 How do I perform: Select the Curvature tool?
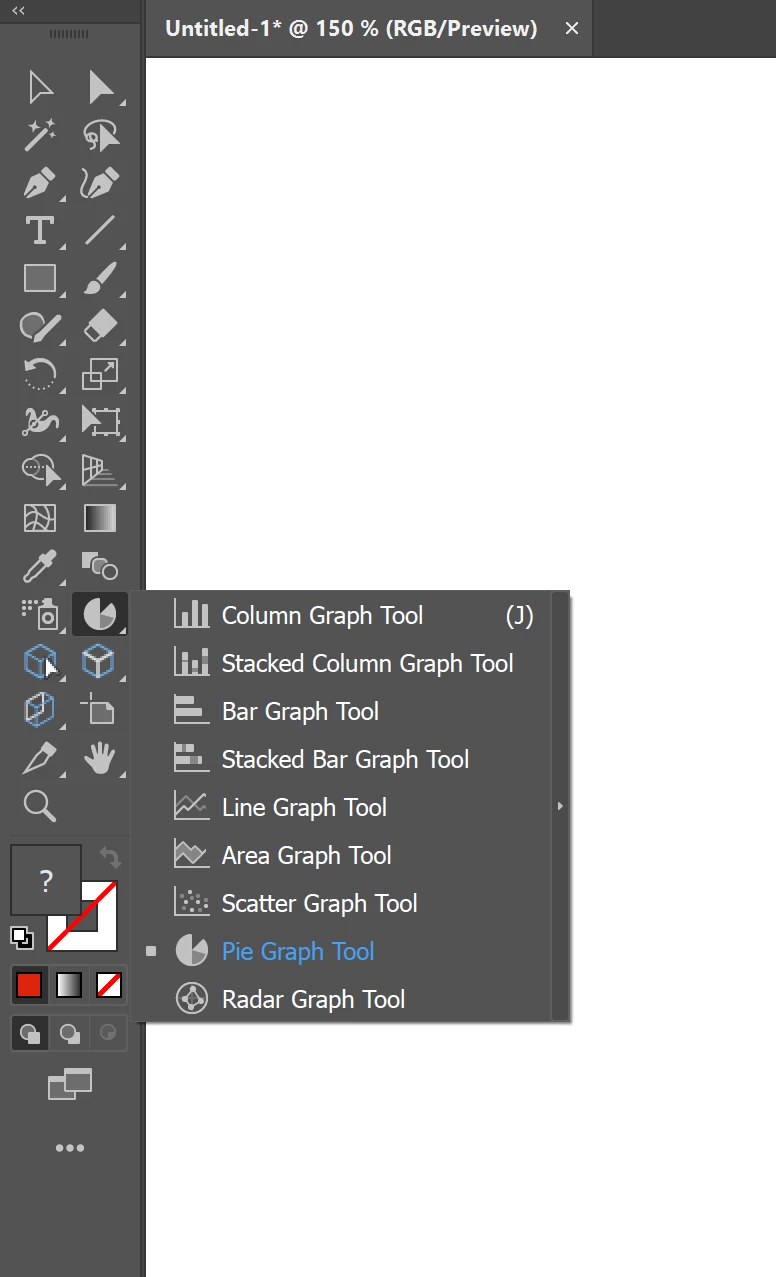point(100,182)
